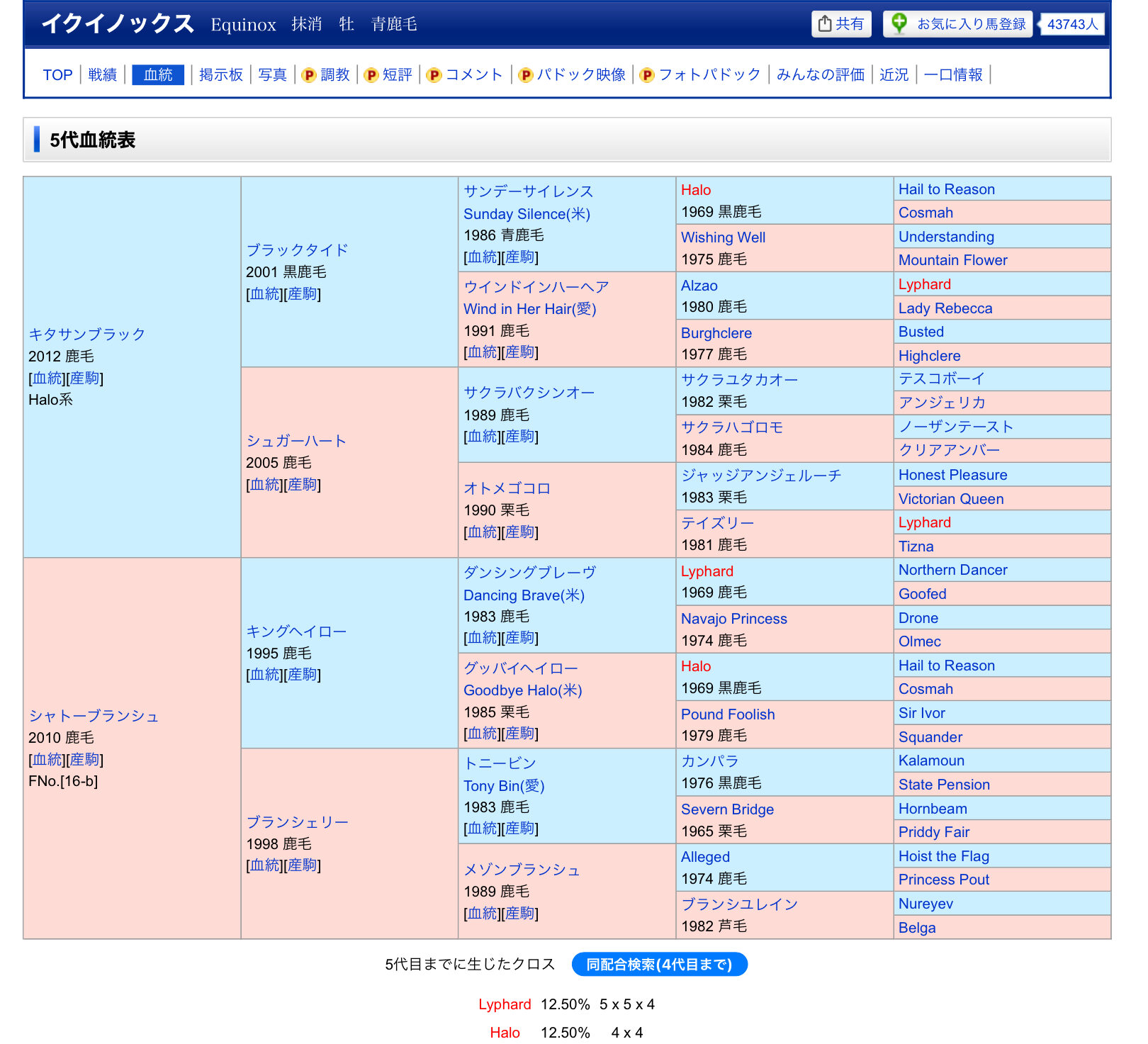
Task: Click premium P icon beside コメント
Action: point(434,75)
